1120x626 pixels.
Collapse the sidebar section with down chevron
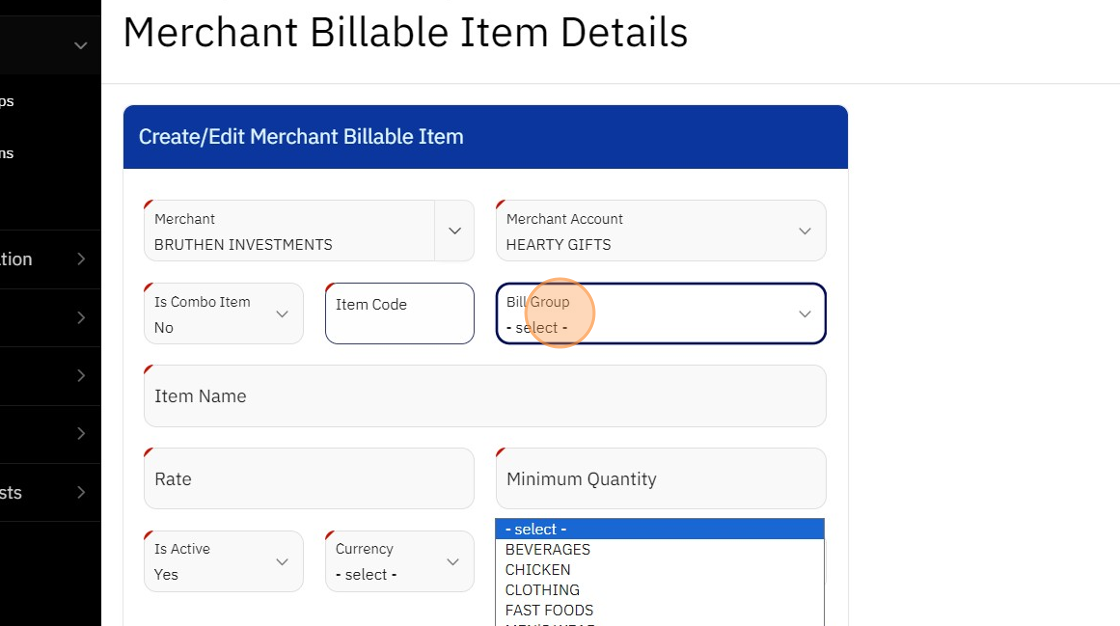click(x=81, y=45)
